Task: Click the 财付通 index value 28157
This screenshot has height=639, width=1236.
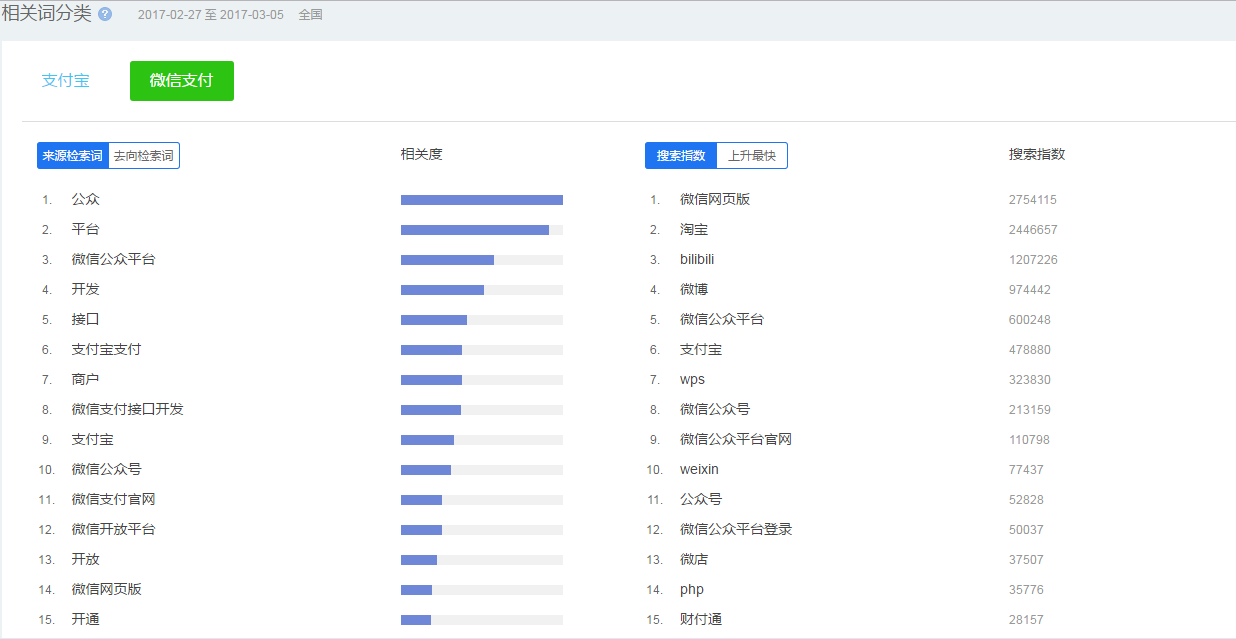Action: 1026,620
